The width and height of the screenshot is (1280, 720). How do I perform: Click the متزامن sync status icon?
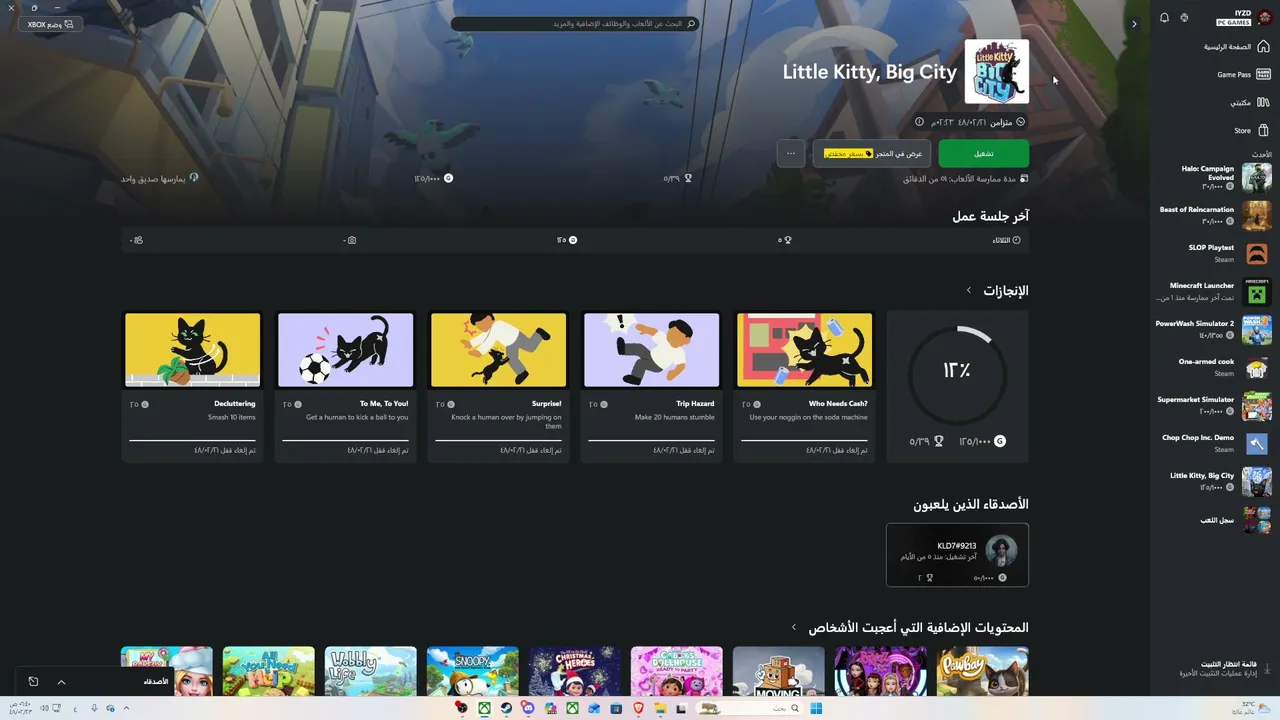coord(1021,122)
